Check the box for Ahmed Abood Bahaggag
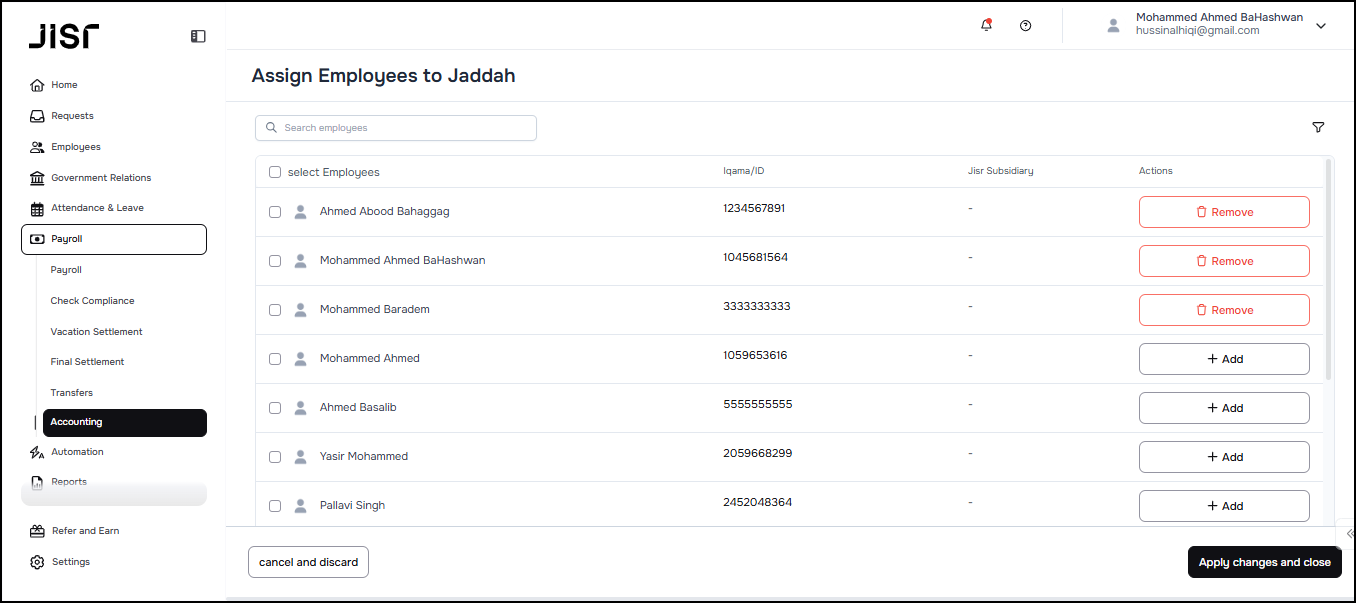The height and width of the screenshot is (603, 1356). 275,212
